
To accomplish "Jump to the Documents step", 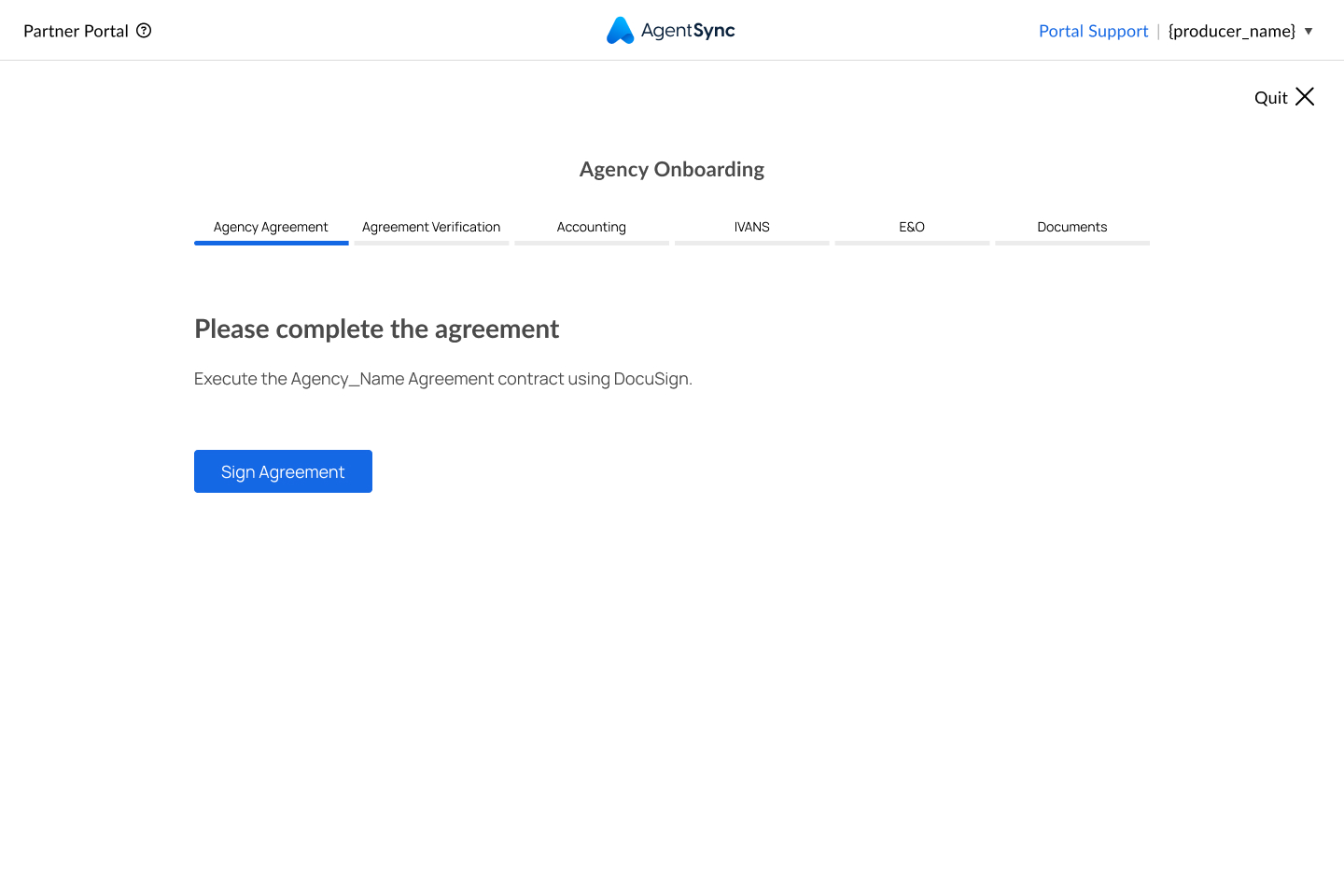I will pos(1071,227).
